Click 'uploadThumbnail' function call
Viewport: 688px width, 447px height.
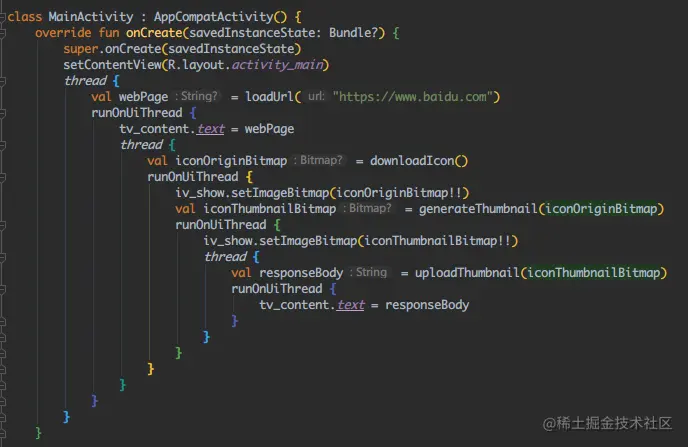click(x=467, y=273)
